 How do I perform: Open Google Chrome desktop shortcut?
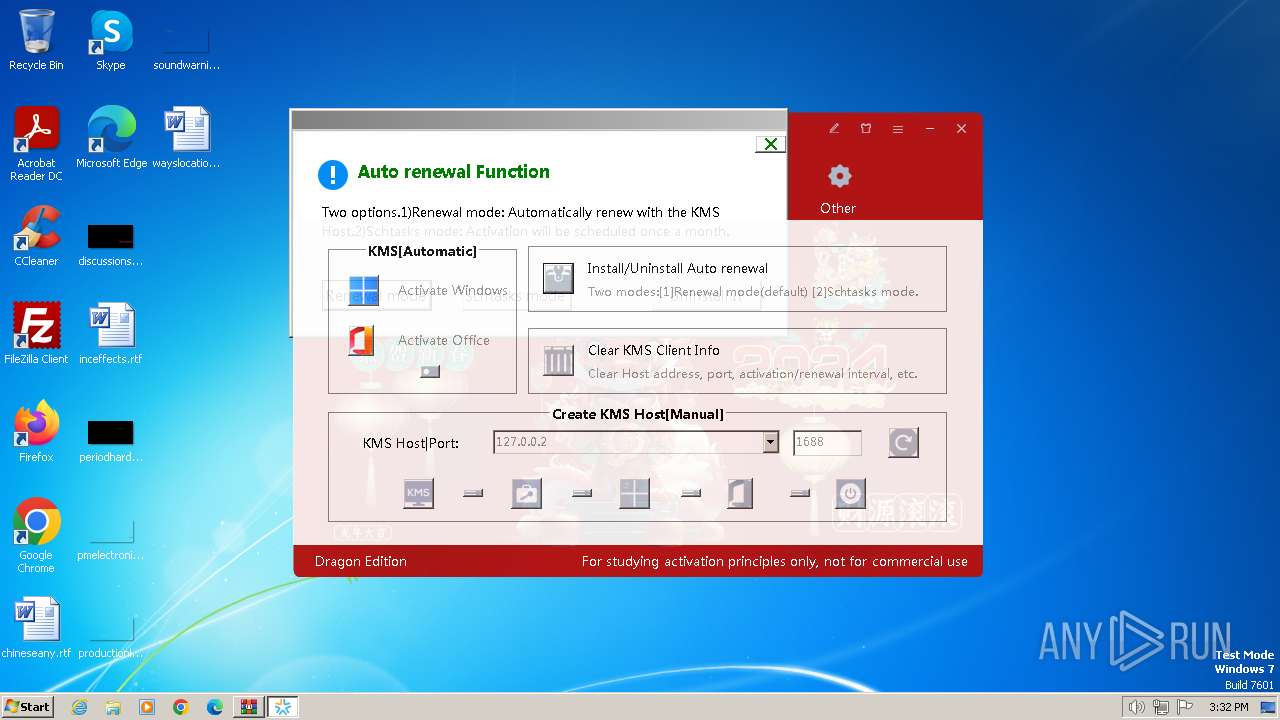tap(36, 536)
